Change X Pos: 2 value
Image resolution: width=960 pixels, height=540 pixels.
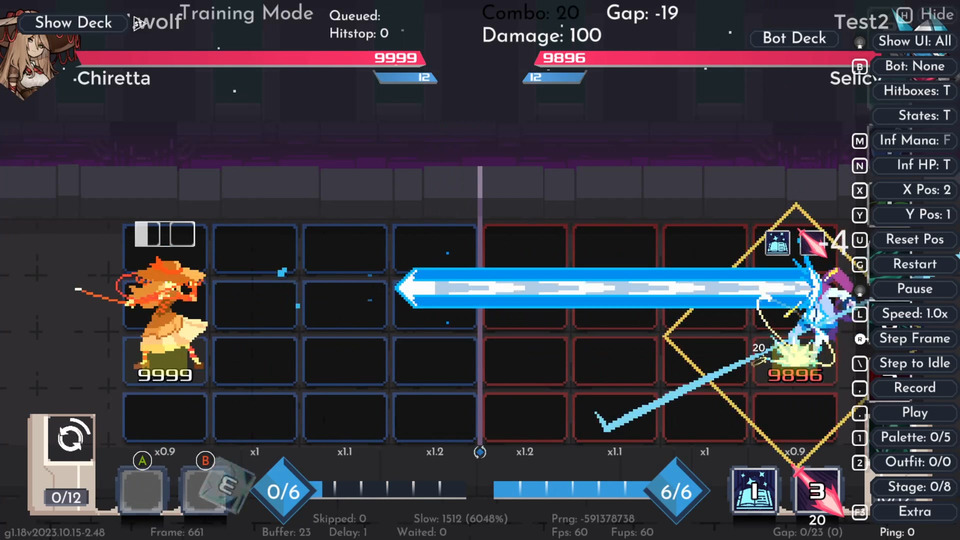[x=915, y=190]
